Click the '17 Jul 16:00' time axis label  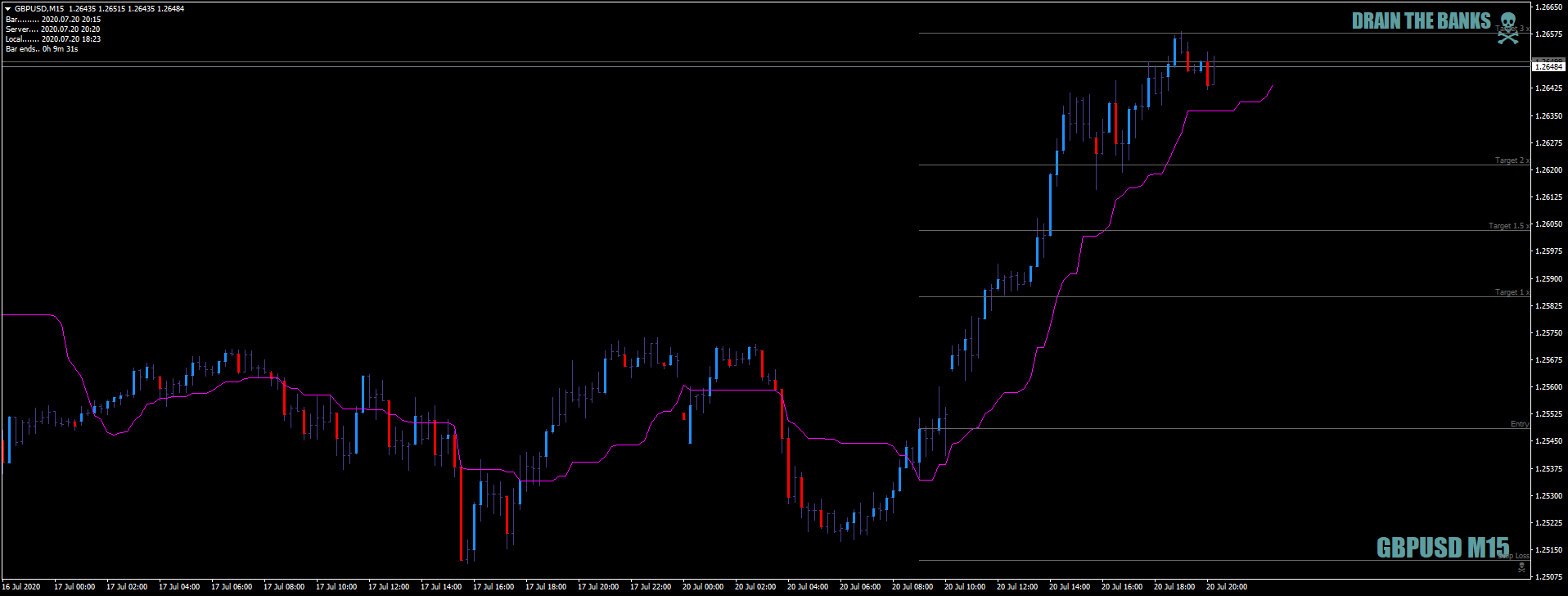[493, 587]
